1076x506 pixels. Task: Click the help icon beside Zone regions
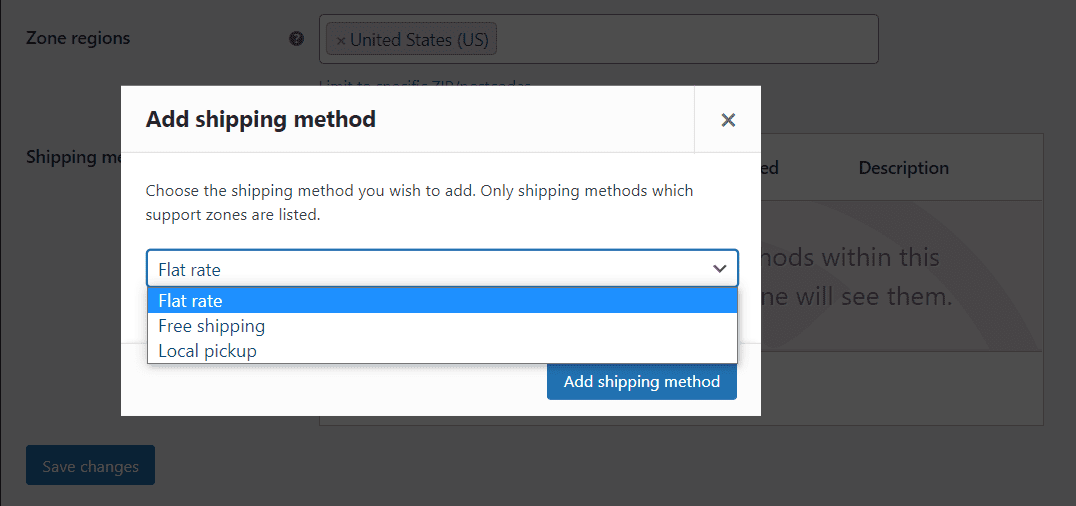point(296,39)
